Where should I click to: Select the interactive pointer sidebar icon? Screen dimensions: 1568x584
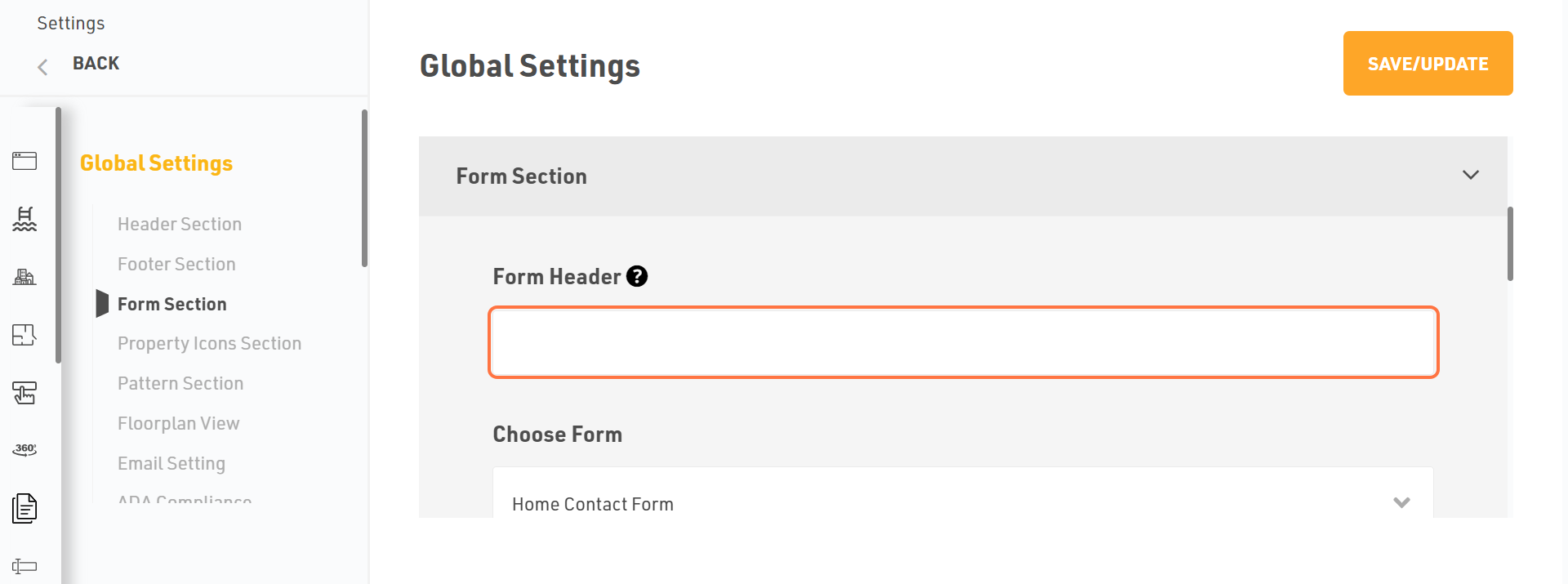click(24, 393)
